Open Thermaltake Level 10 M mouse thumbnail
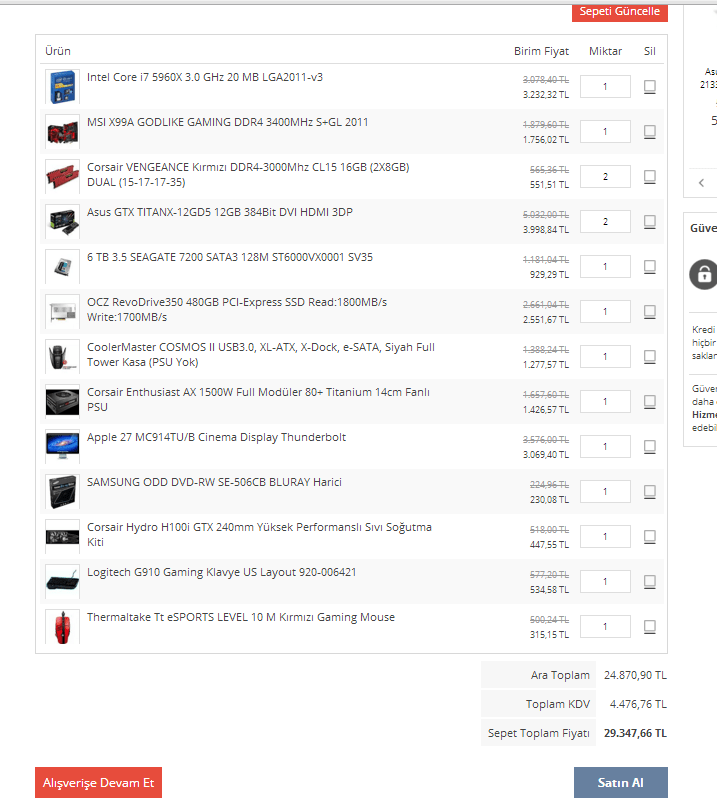717x801 pixels. coord(62,626)
